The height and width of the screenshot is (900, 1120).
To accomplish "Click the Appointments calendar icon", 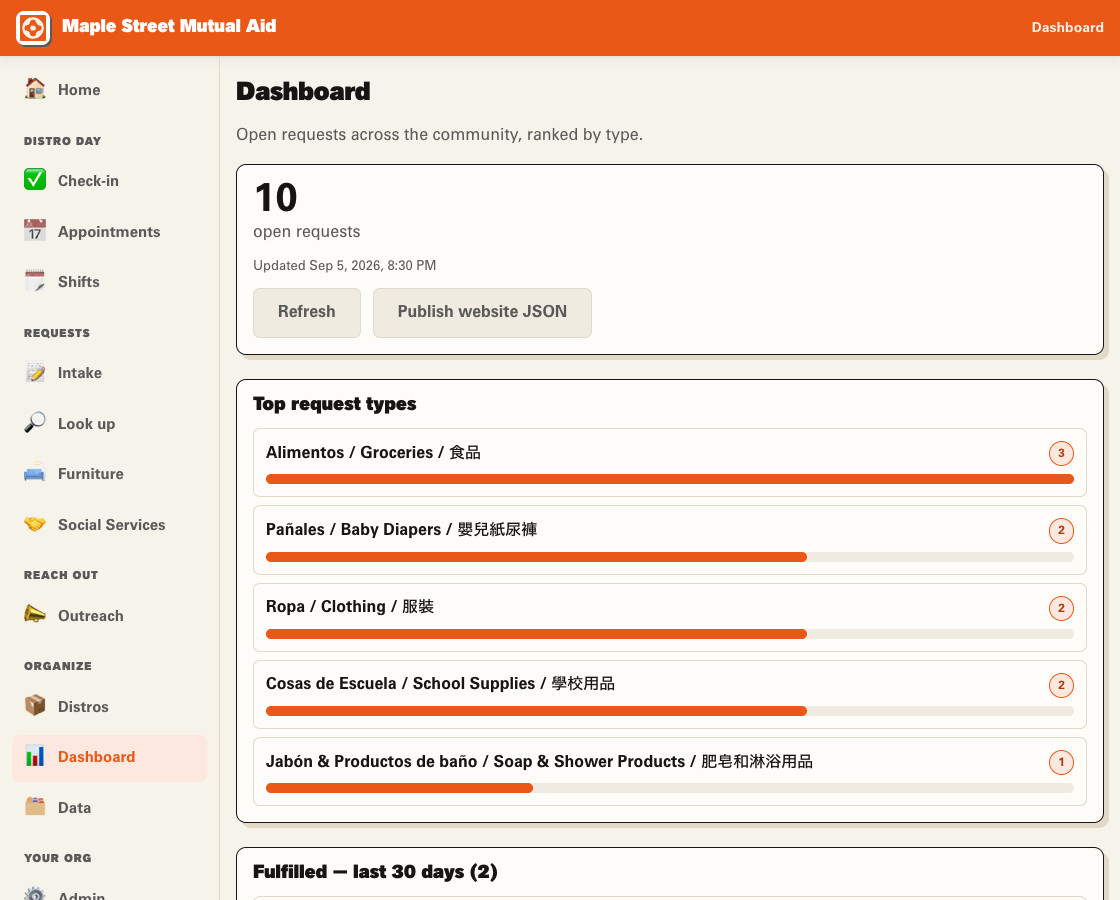I will pyautogui.click(x=35, y=231).
